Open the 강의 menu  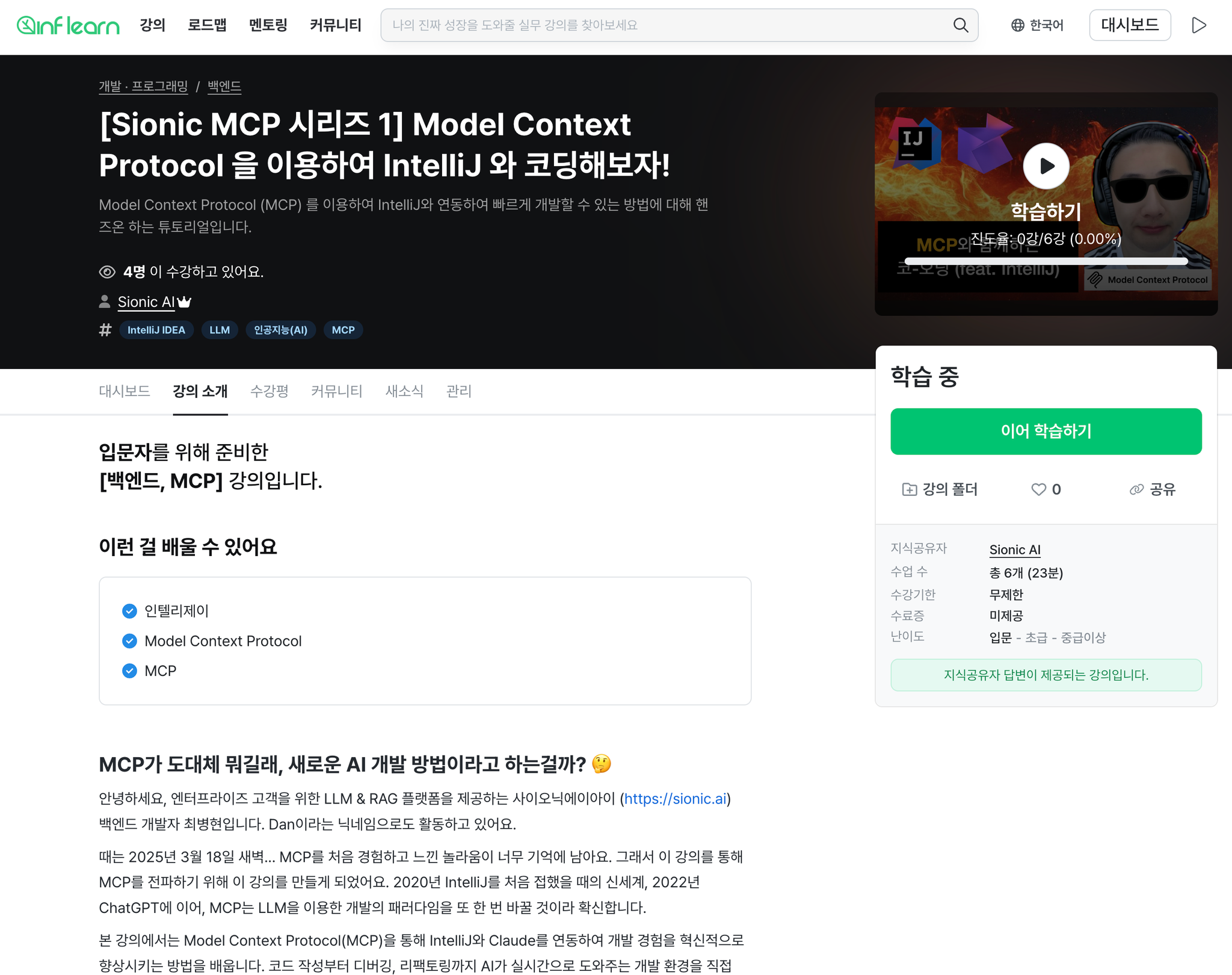coord(152,25)
